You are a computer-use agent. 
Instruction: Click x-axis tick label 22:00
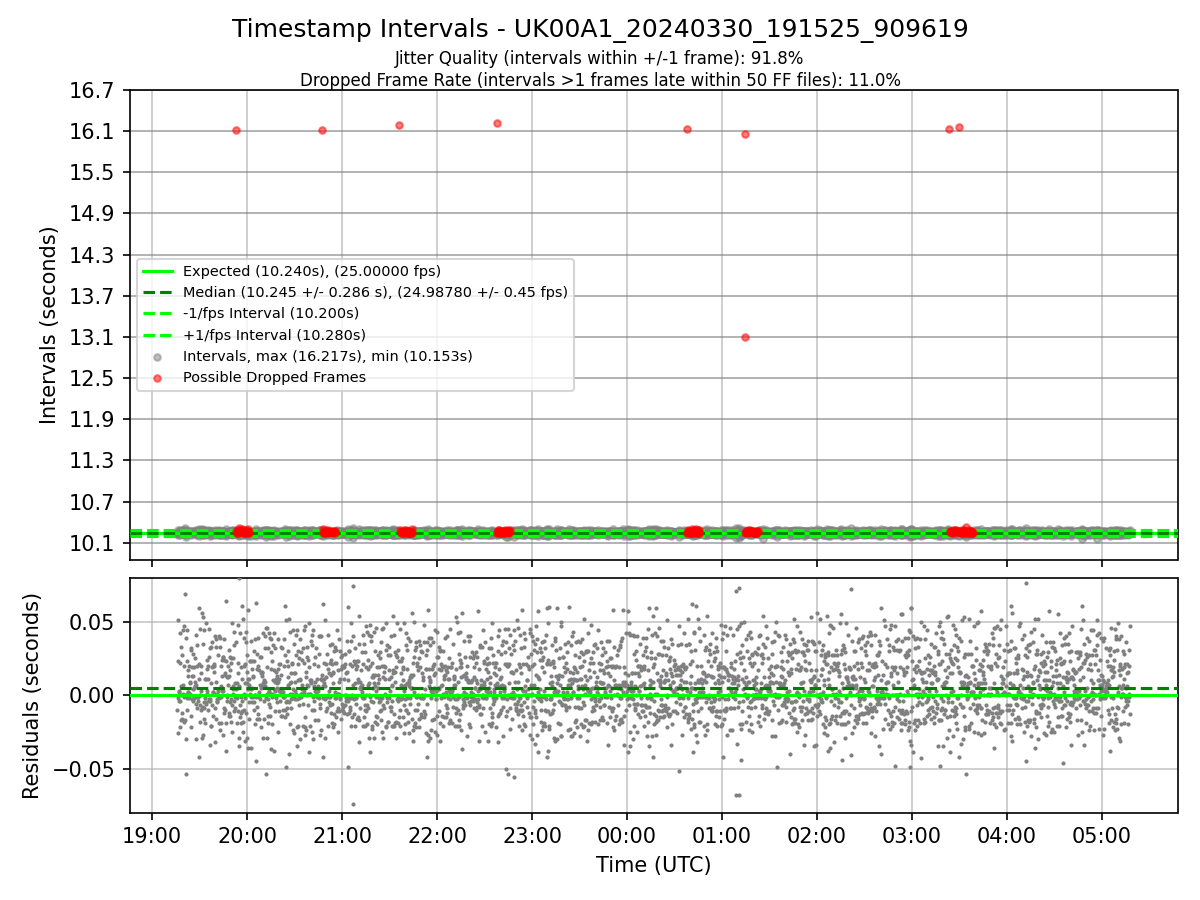437,837
